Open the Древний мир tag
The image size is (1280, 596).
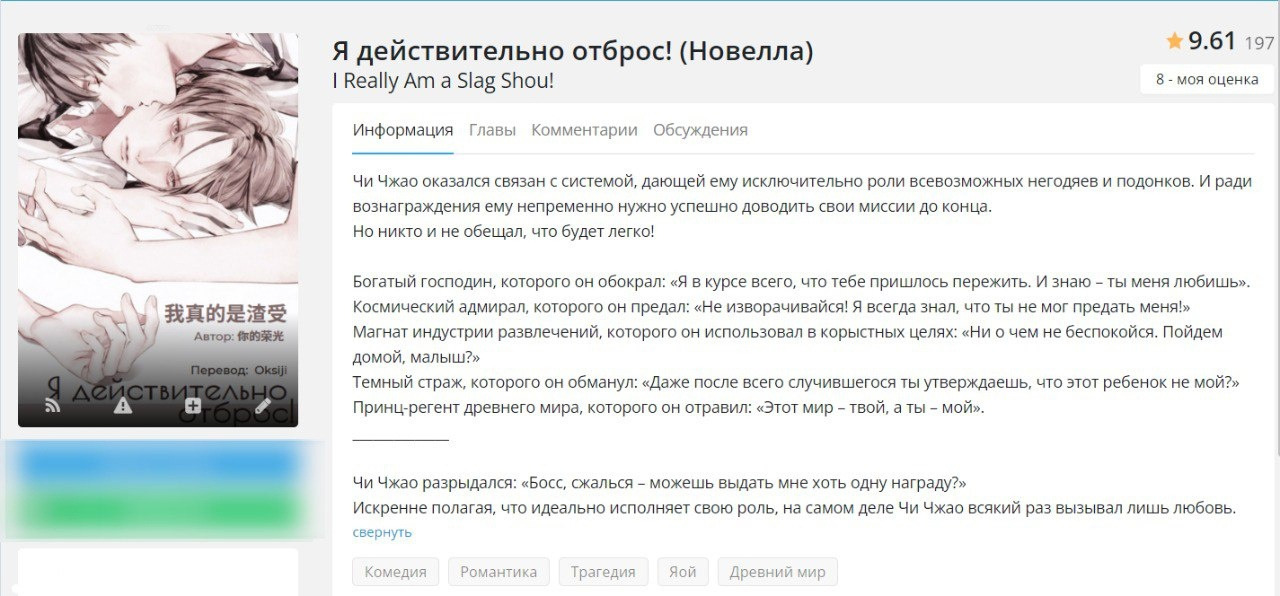[777, 572]
